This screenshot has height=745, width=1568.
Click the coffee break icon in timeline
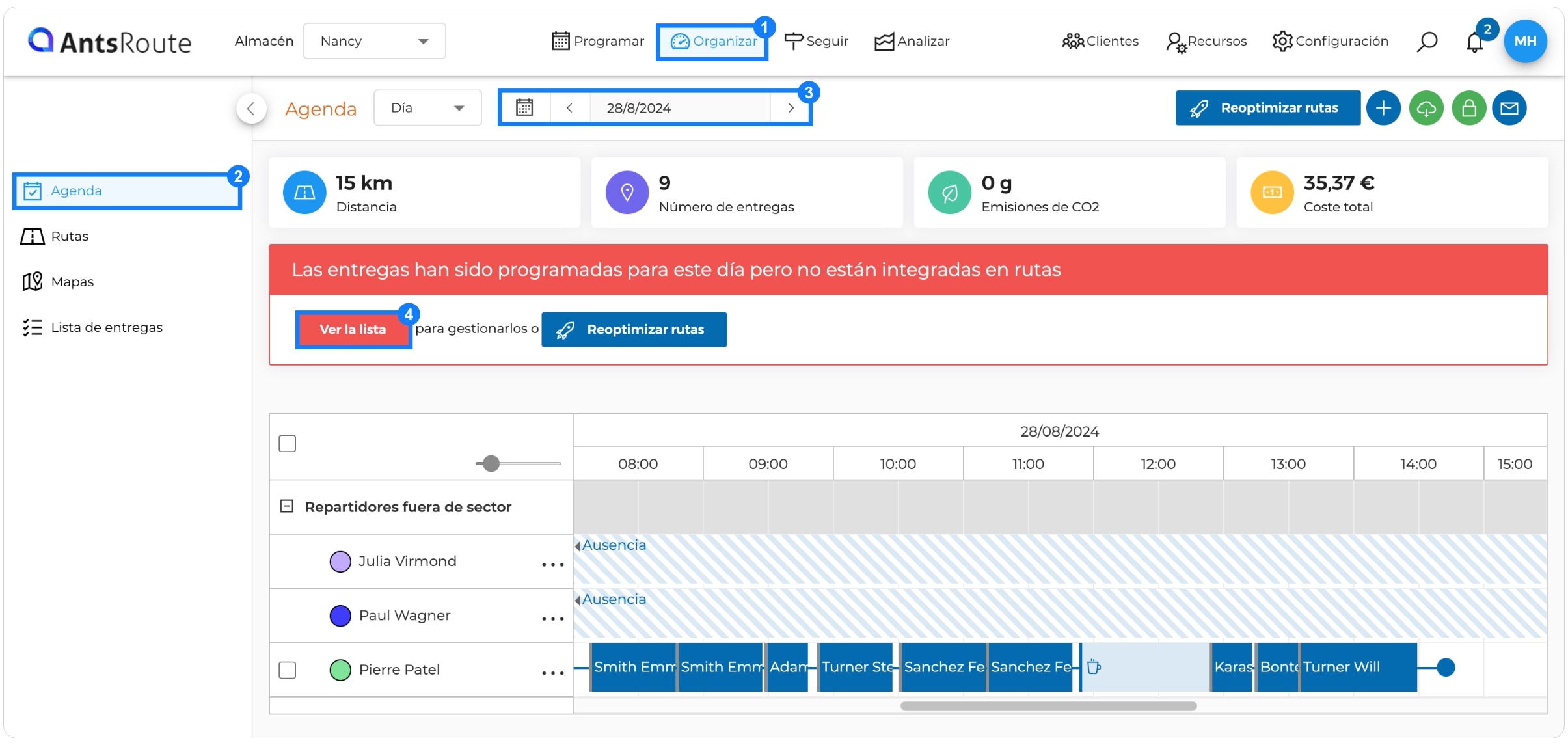pos(1094,667)
